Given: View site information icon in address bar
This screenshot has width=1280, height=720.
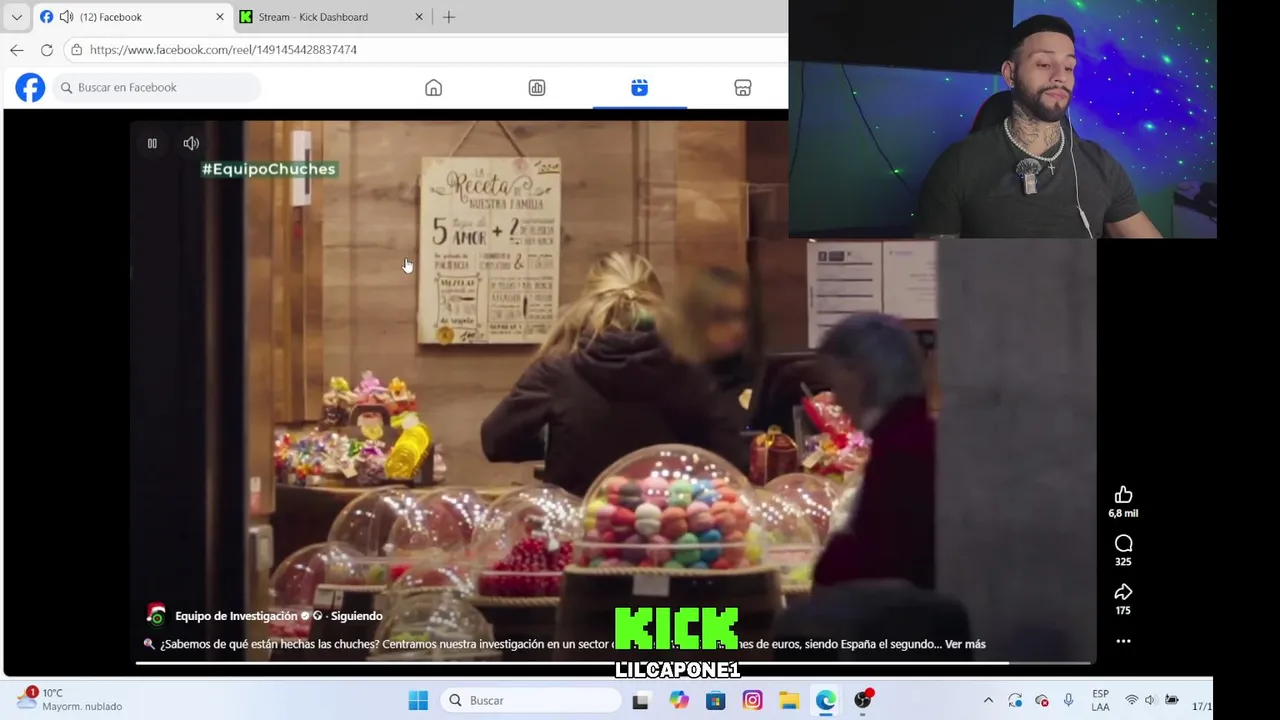Looking at the screenshot, I should 76,50.
